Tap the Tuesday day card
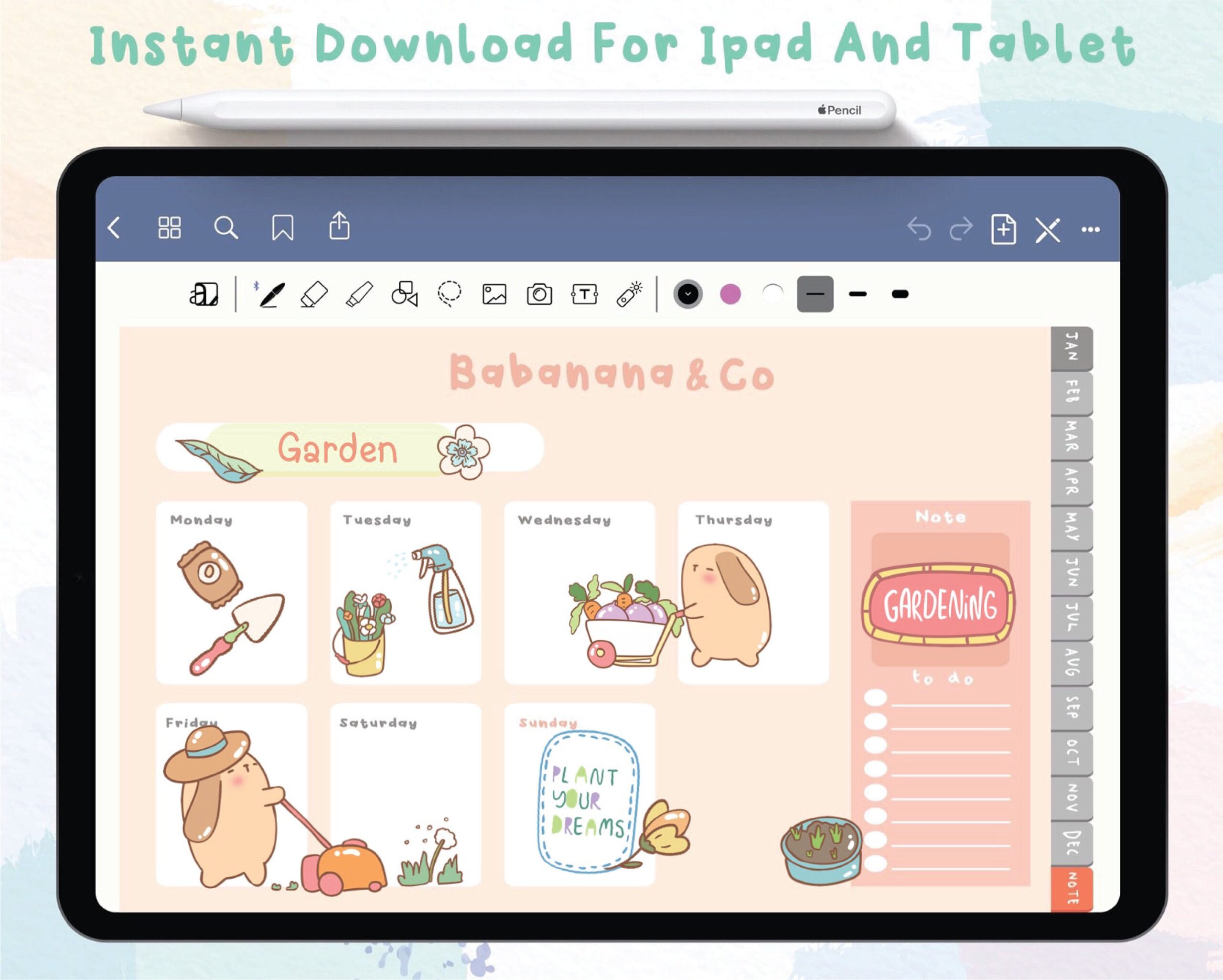 coord(406,592)
